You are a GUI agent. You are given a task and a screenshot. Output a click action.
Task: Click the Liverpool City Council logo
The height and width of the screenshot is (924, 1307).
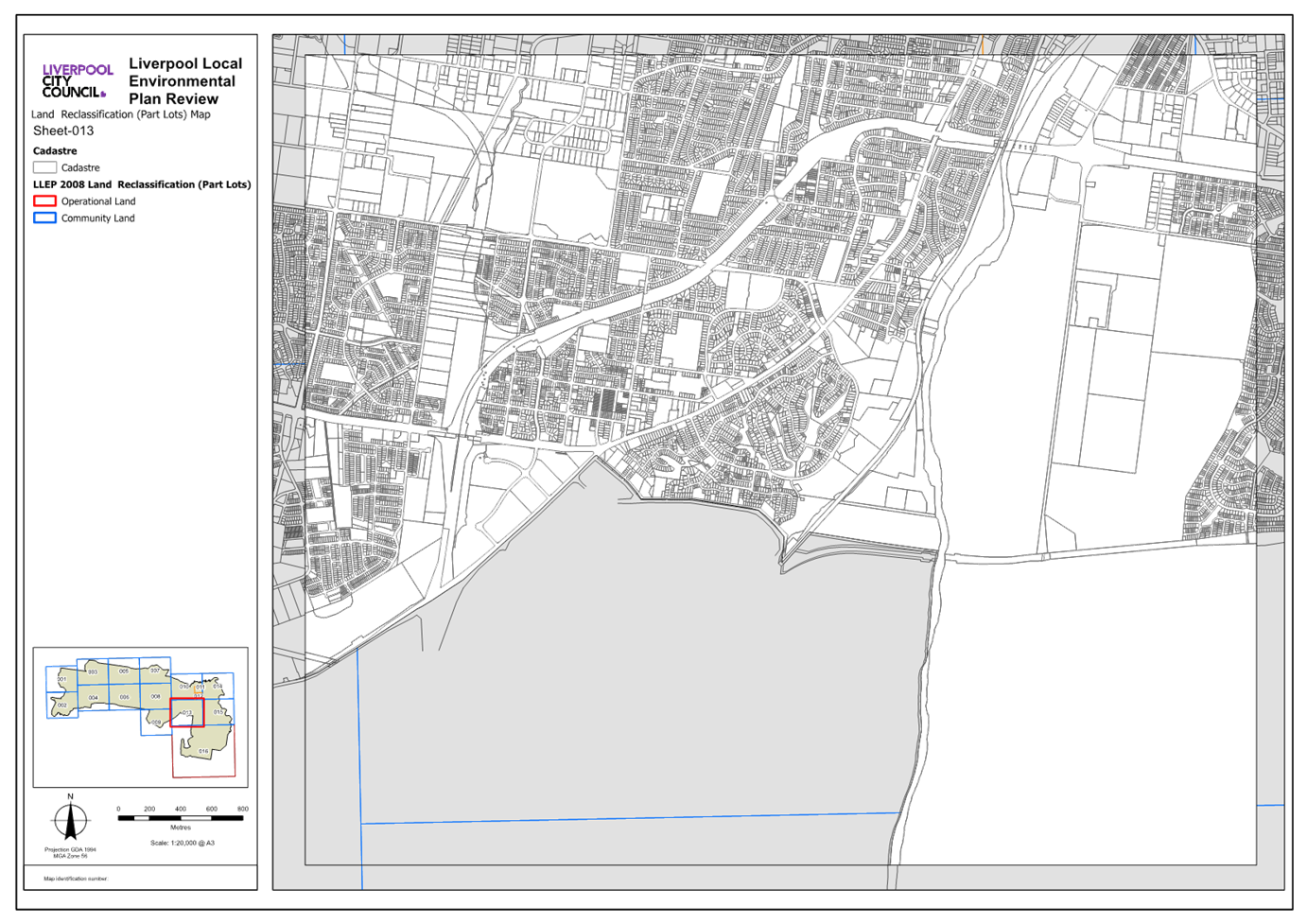click(x=78, y=80)
